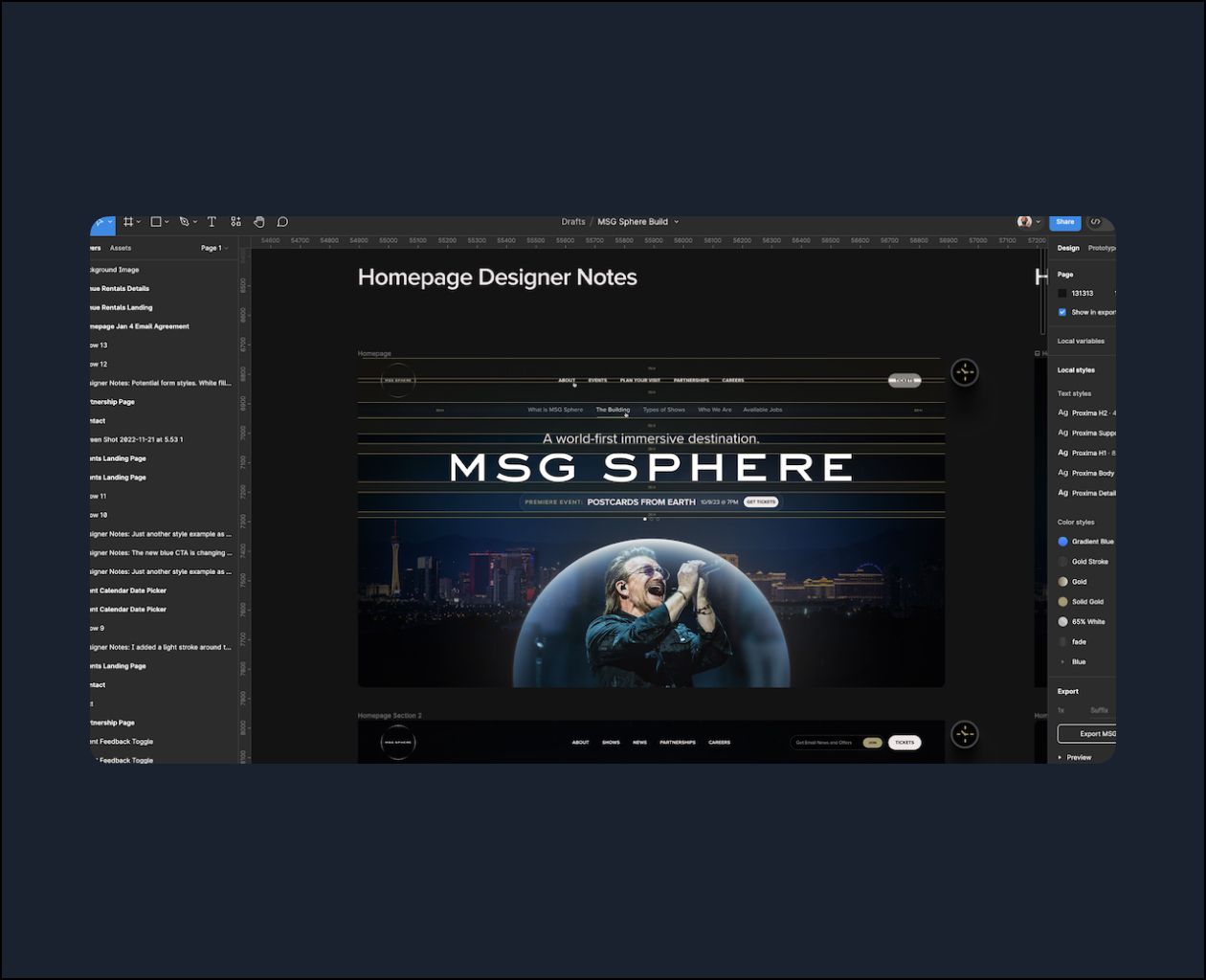
Task: Open the Frame tool dropdown arrow
Action: coord(139,222)
